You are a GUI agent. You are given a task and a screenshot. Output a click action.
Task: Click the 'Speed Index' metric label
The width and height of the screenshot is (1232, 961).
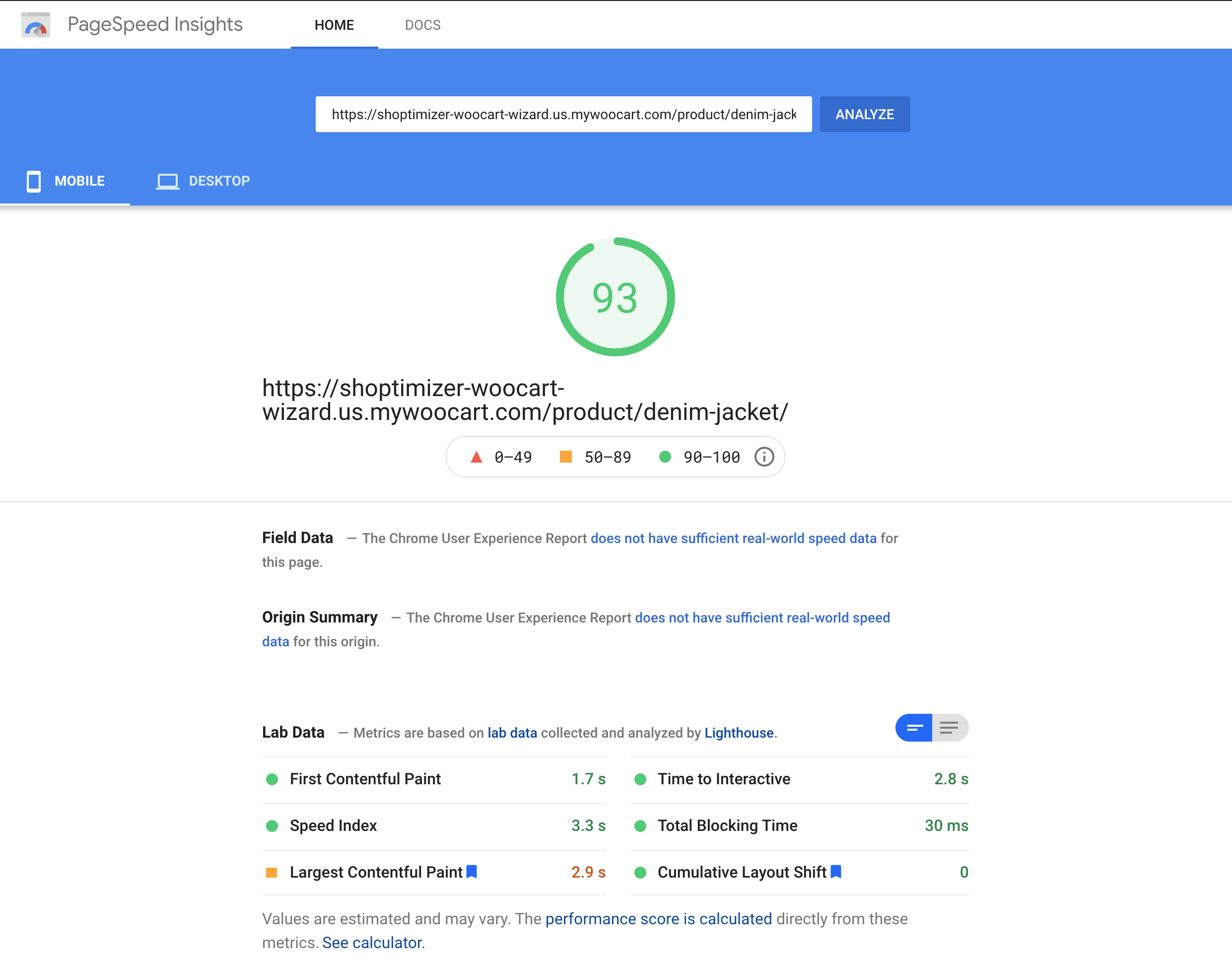tap(334, 825)
